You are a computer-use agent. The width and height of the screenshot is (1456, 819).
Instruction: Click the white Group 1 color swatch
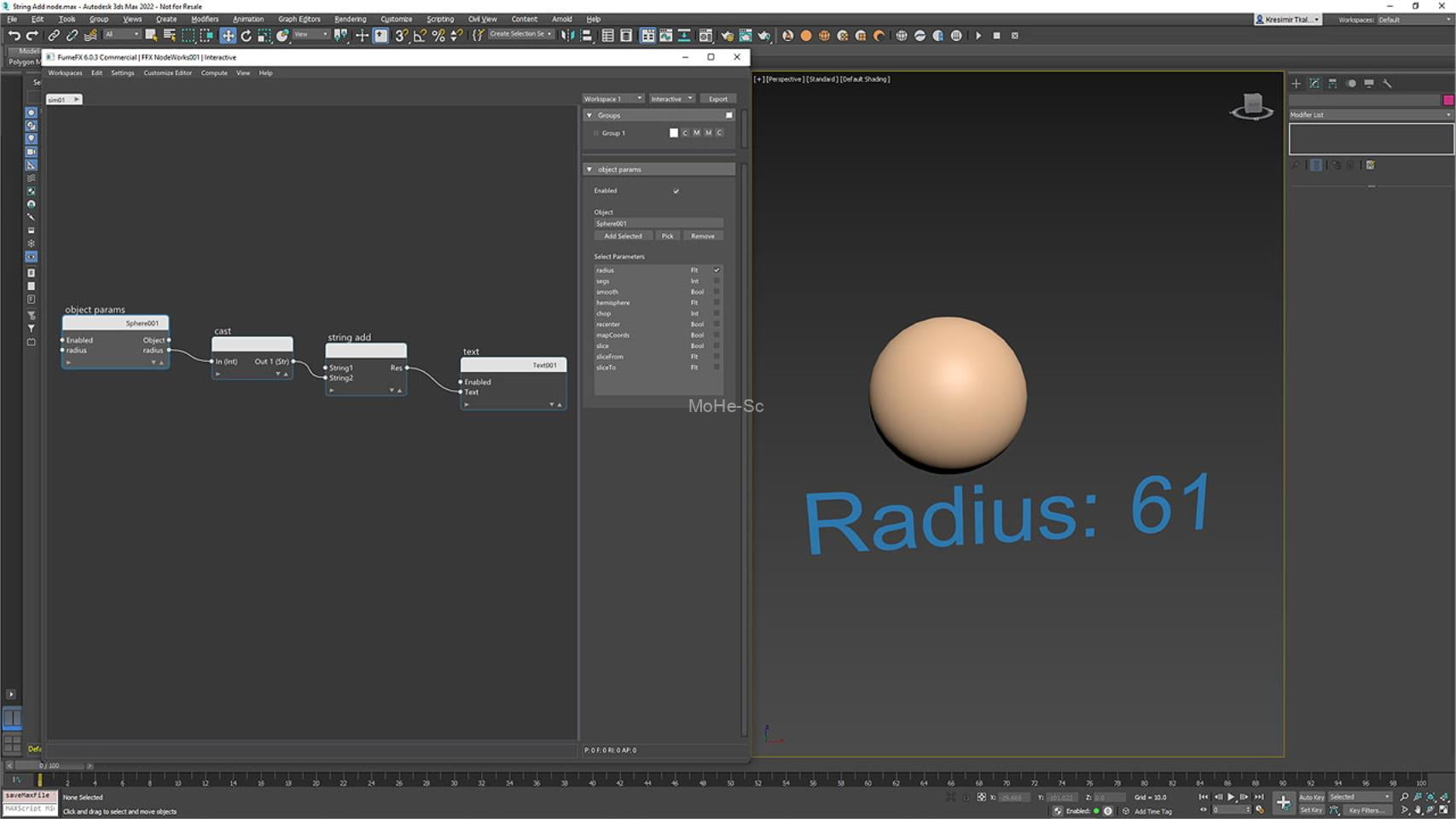click(674, 133)
